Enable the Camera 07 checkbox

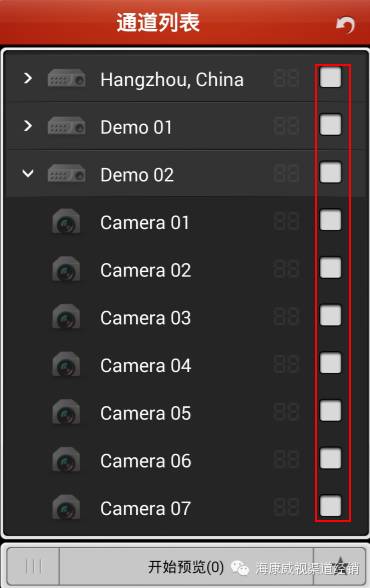(330, 506)
